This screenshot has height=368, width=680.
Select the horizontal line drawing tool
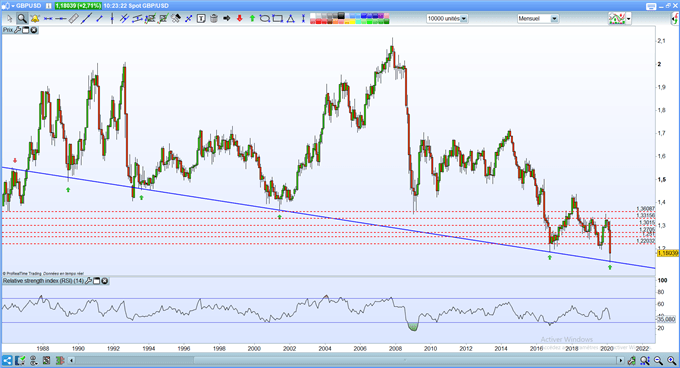pyautogui.click(x=60, y=19)
